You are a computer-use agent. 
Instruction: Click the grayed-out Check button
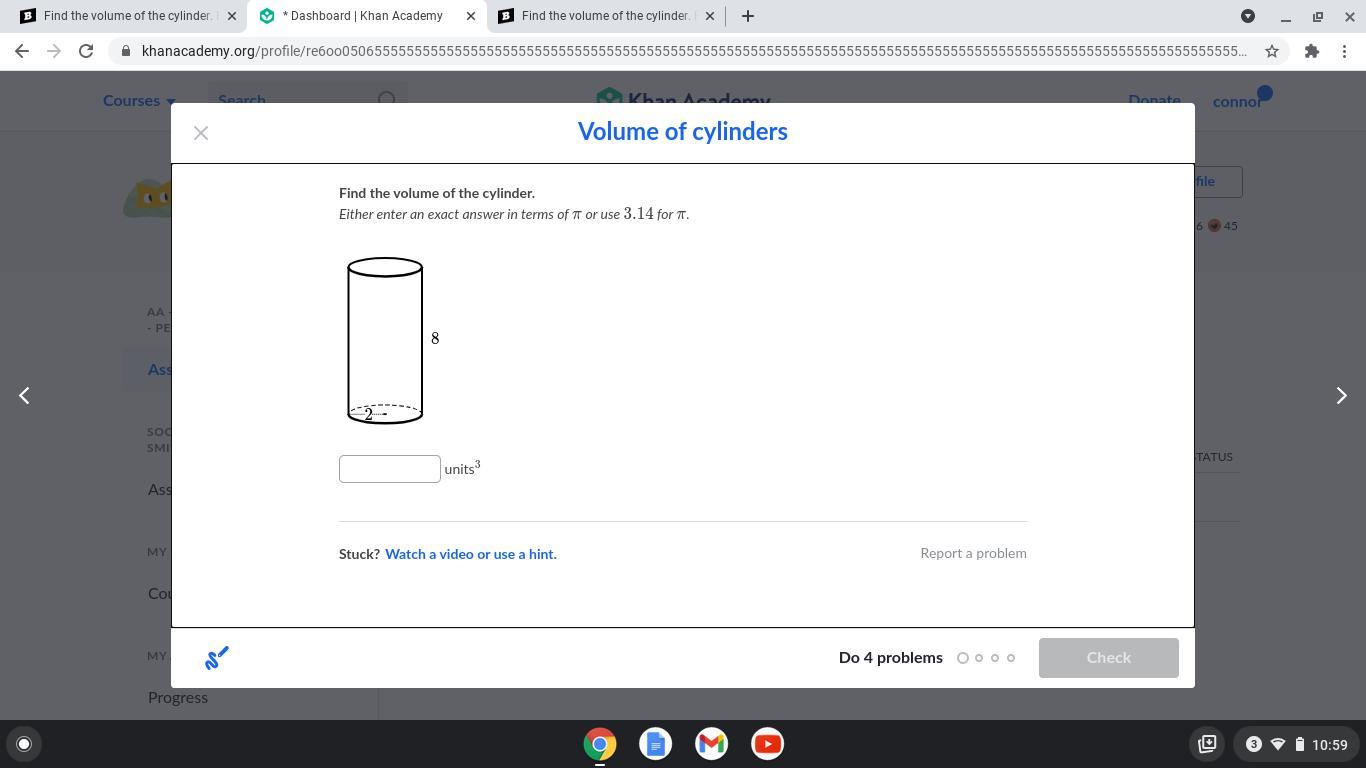[1108, 658]
